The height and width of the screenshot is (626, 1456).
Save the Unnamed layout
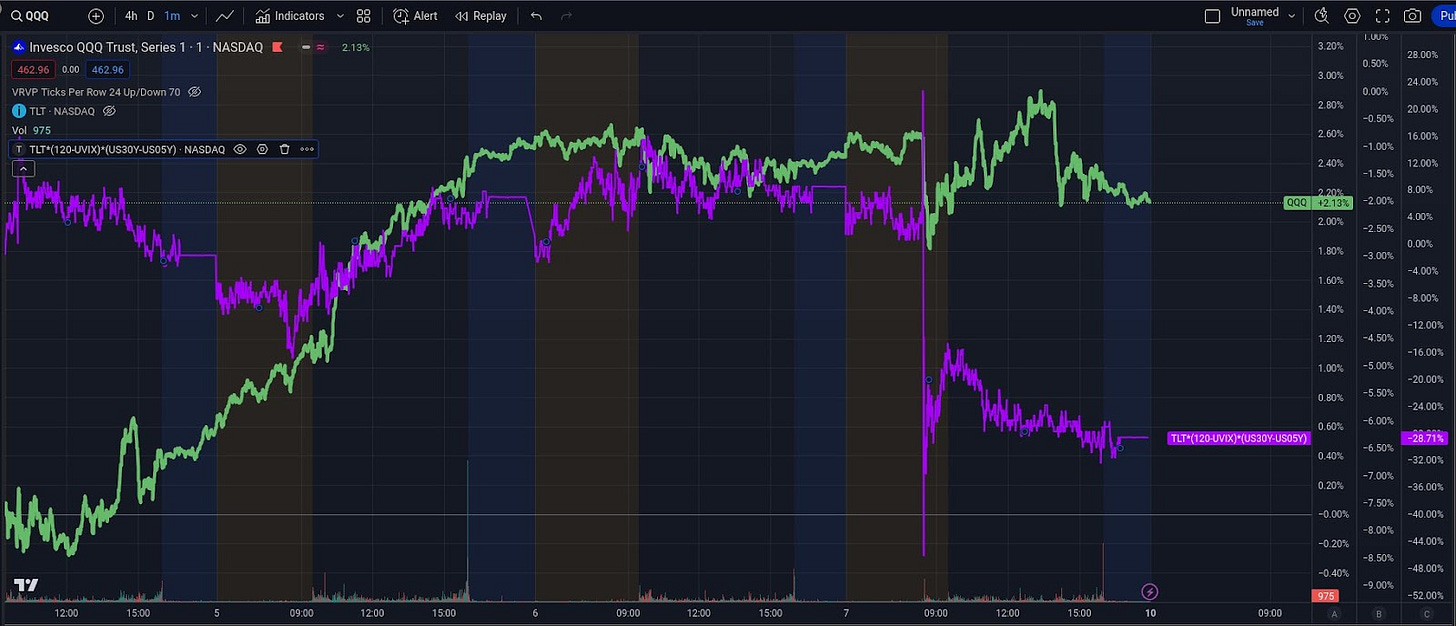[x=1254, y=23]
